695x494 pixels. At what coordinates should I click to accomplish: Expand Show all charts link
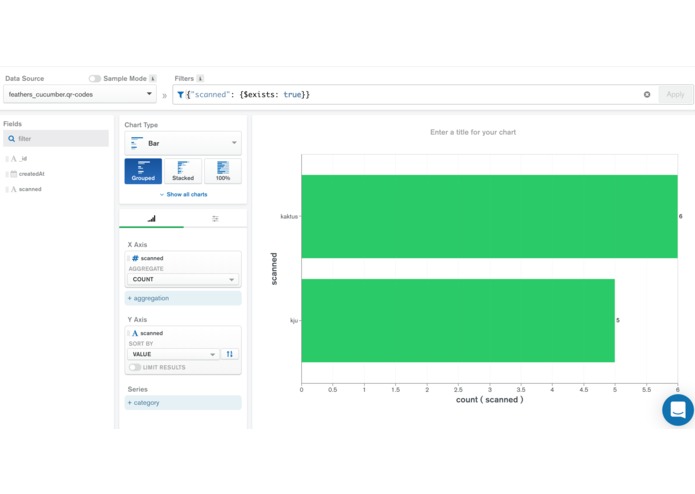point(183,194)
